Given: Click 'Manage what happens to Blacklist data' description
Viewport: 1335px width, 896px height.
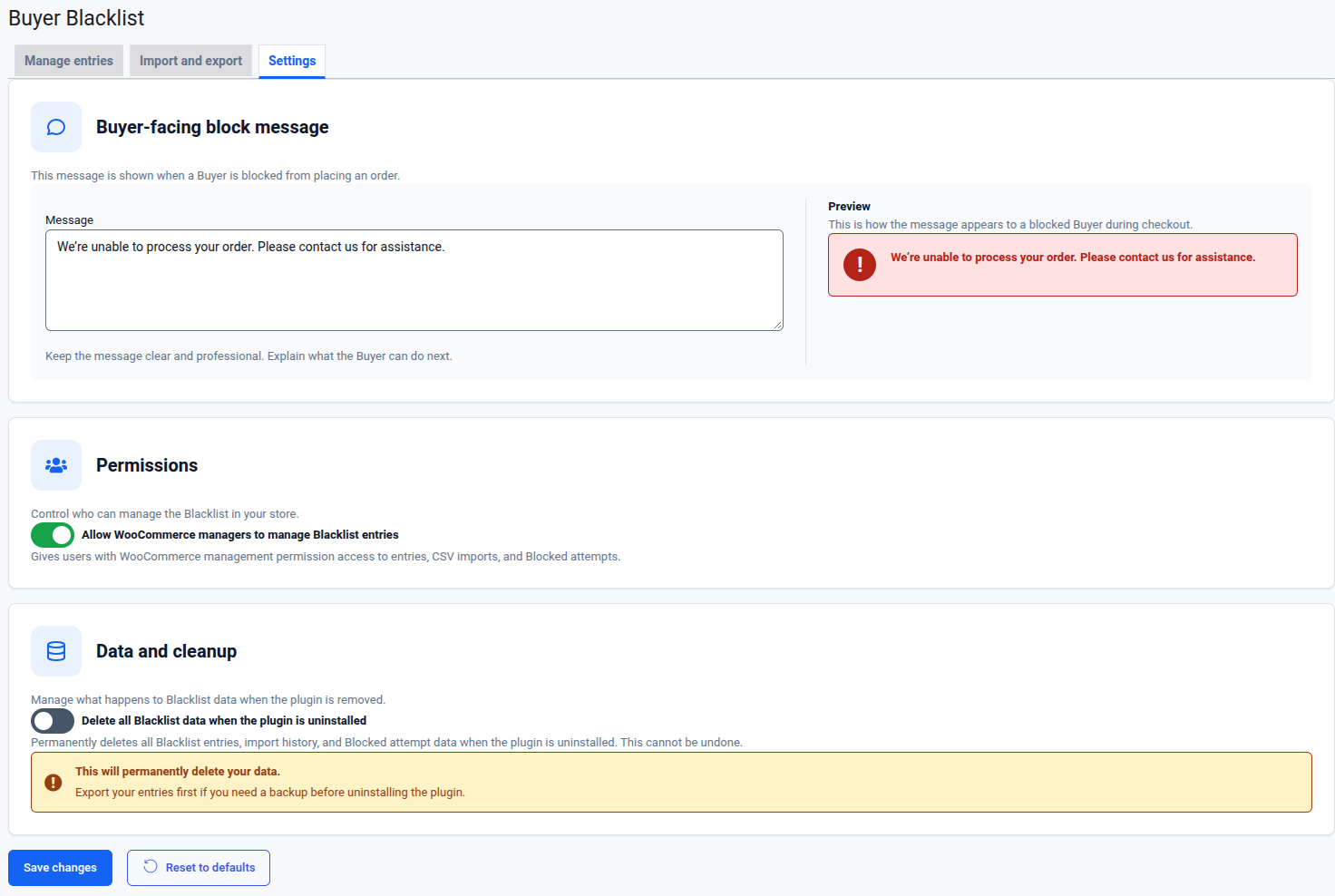Looking at the screenshot, I should (209, 700).
